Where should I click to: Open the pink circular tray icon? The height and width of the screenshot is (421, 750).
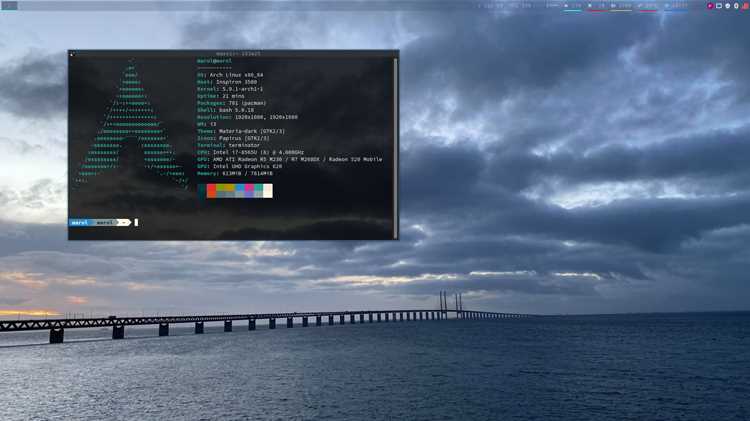pos(710,6)
